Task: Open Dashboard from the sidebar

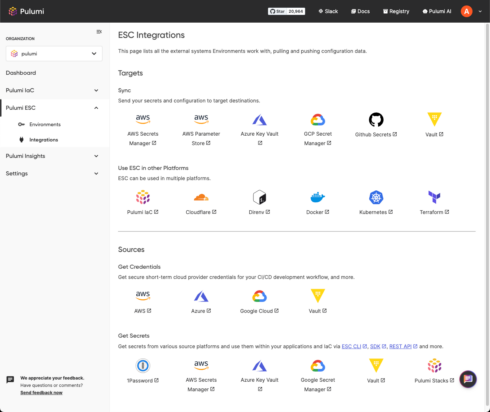Action: pyautogui.click(x=21, y=73)
